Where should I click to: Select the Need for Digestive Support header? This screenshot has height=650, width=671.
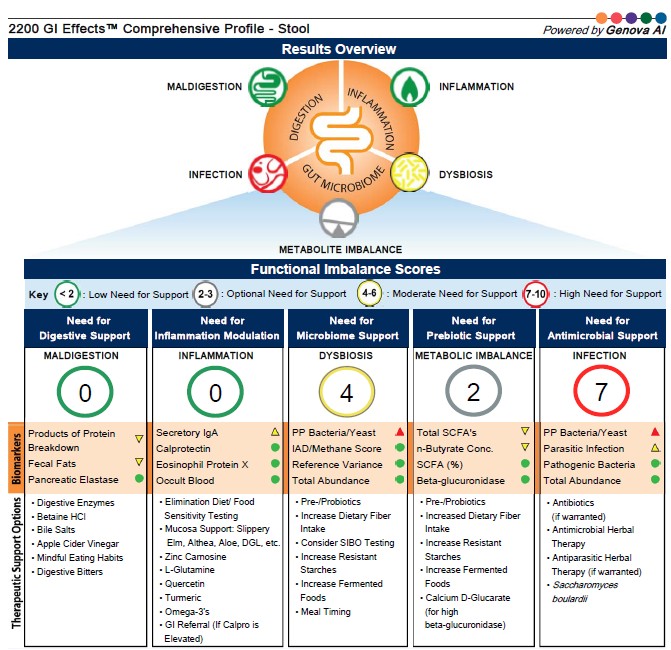(85, 328)
